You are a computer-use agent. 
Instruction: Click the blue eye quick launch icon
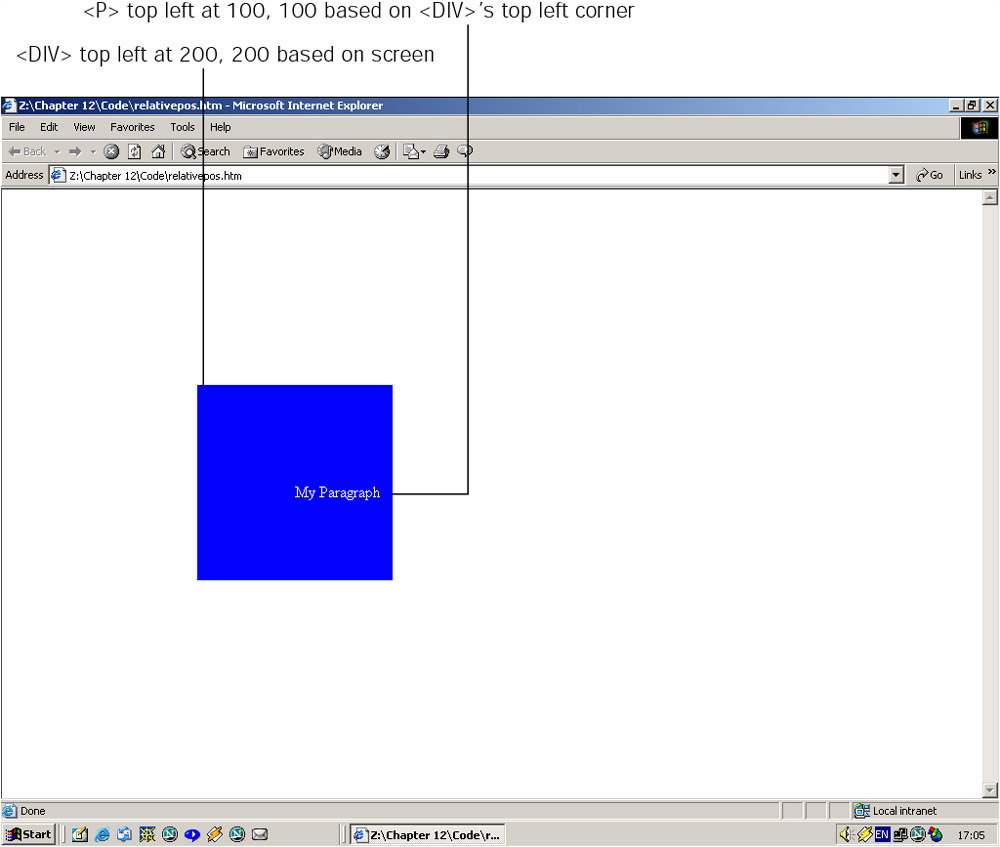(x=192, y=834)
